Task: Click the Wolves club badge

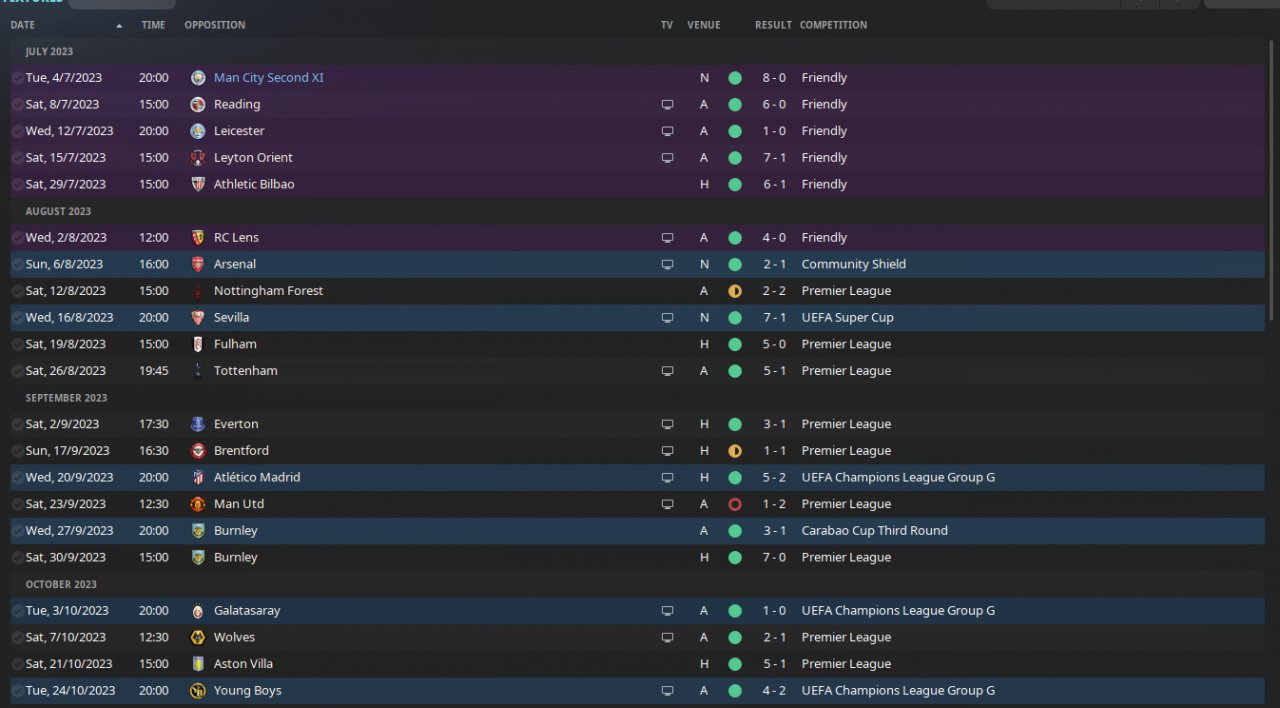Action: tap(198, 637)
